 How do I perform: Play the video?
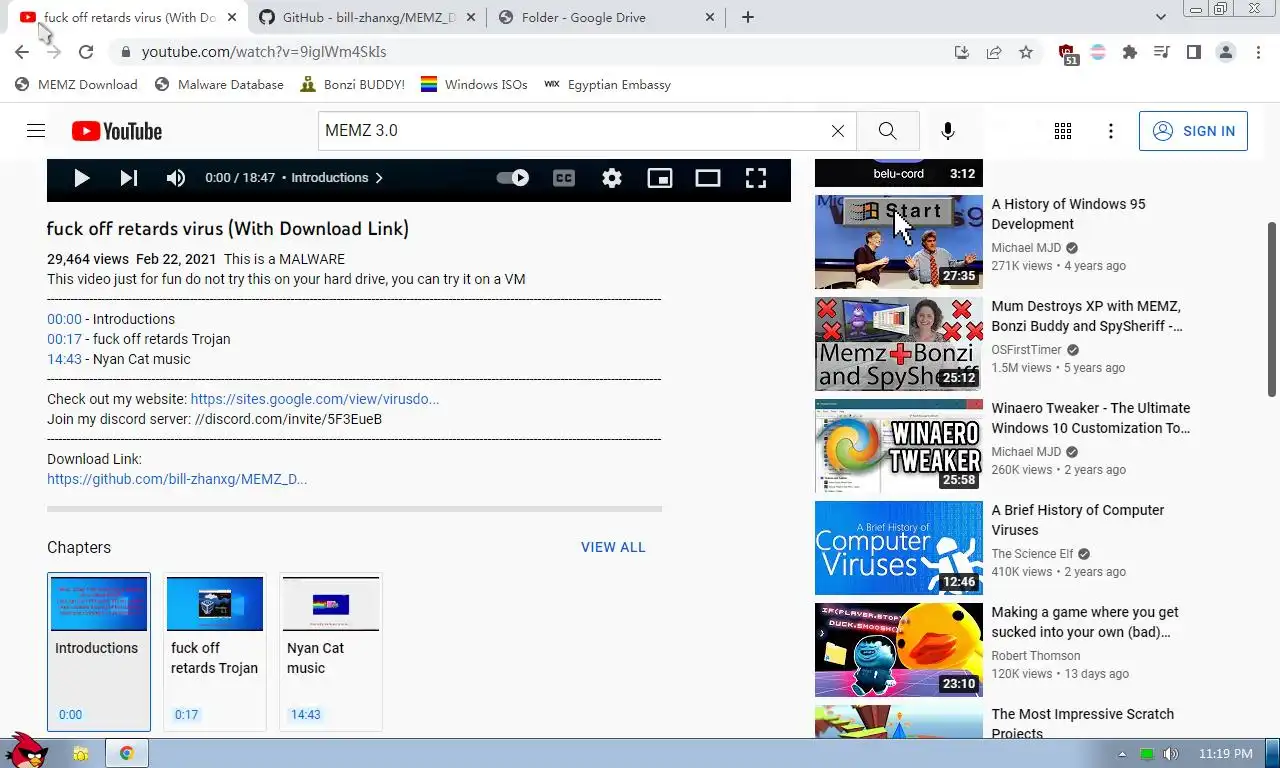click(82, 178)
